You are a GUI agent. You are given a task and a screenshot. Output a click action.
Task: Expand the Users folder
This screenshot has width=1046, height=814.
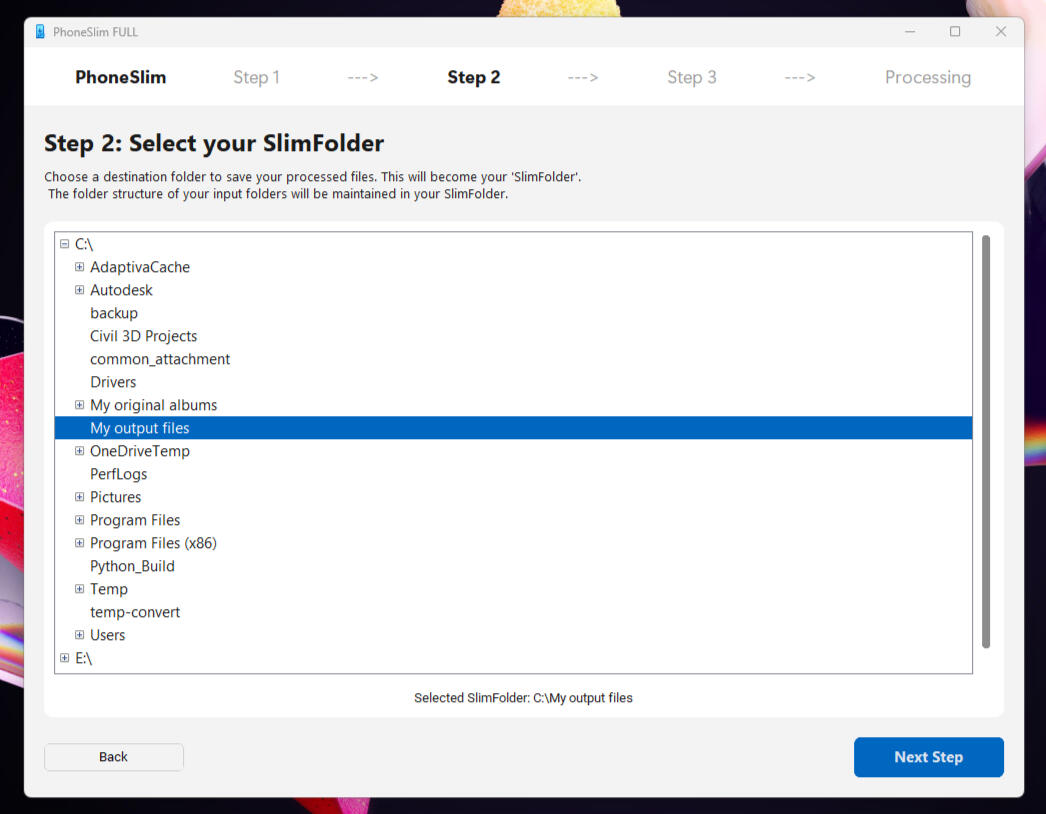(x=79, y=635)
